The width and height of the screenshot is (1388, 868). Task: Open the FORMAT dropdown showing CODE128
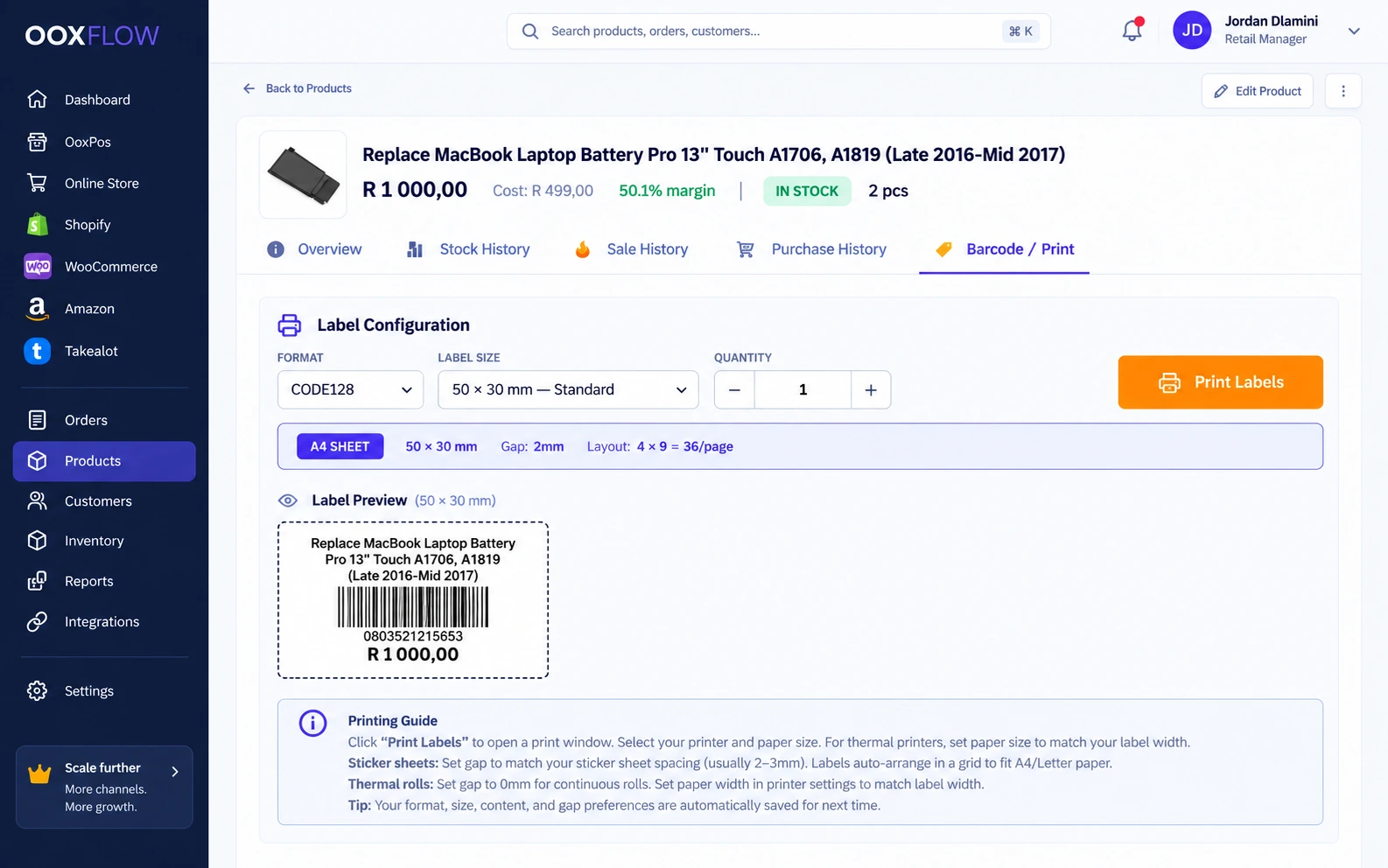click(x=351, y=389)
